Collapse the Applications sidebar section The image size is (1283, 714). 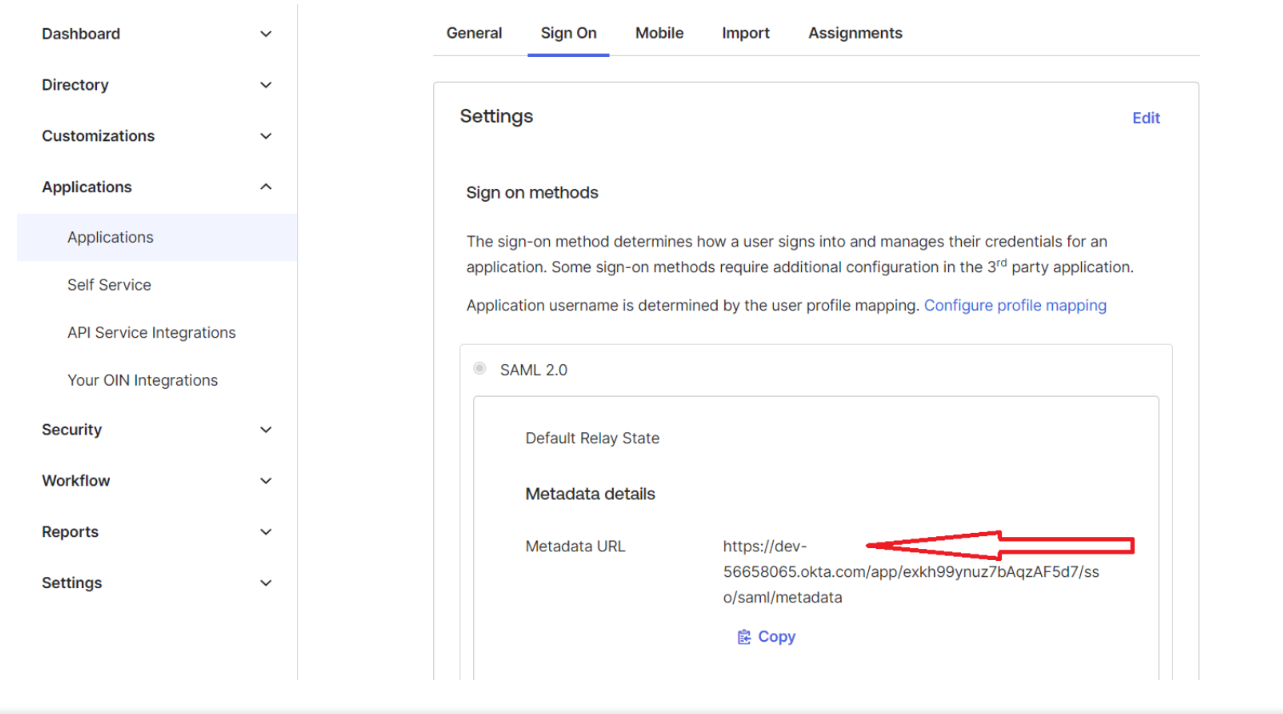(266, 187)
